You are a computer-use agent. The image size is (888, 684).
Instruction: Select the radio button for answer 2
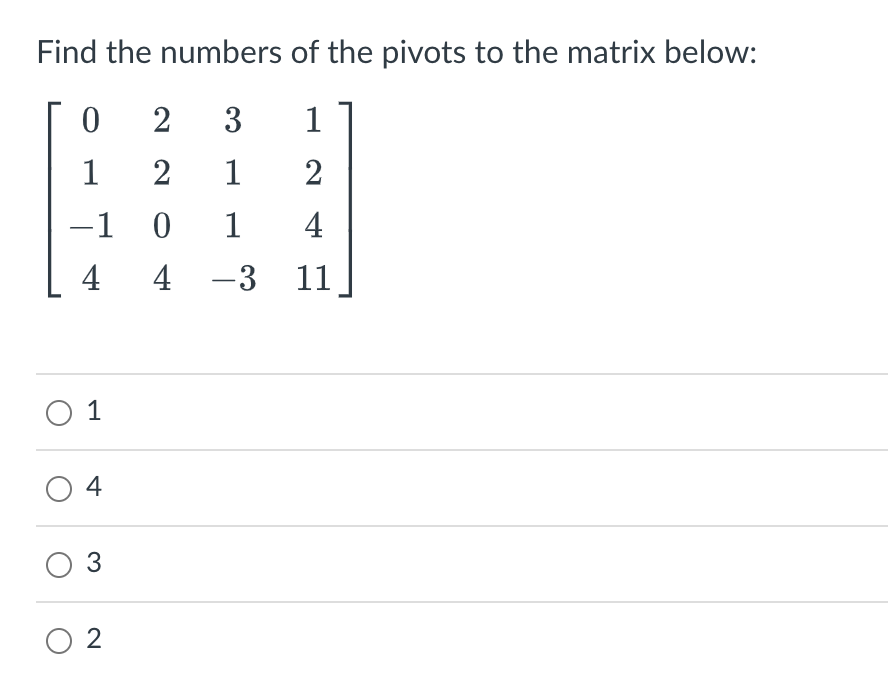(x=60, y=640)
